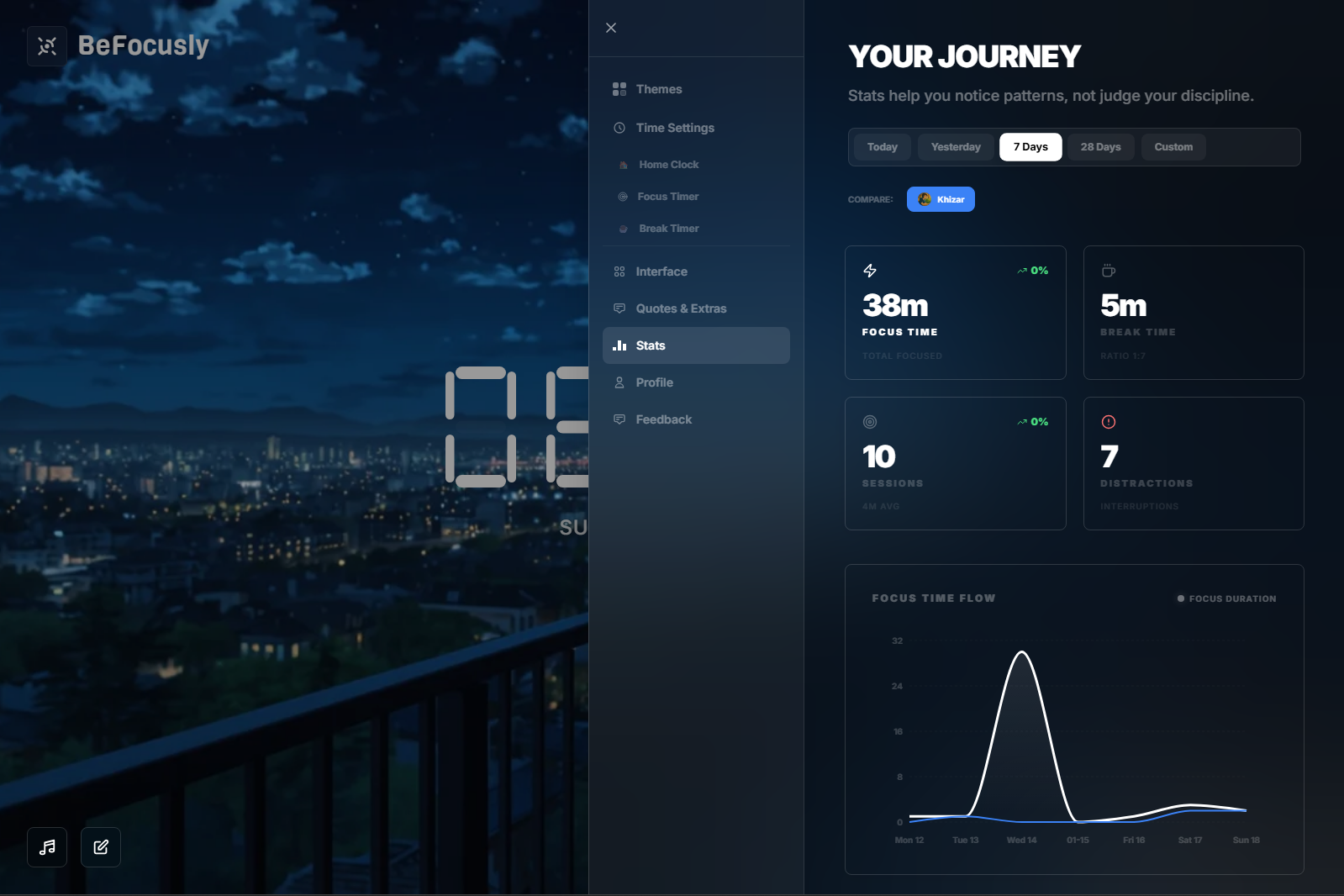Open the Themes settings section
Screen dimensions: 1344x896
tap(696, 89)
